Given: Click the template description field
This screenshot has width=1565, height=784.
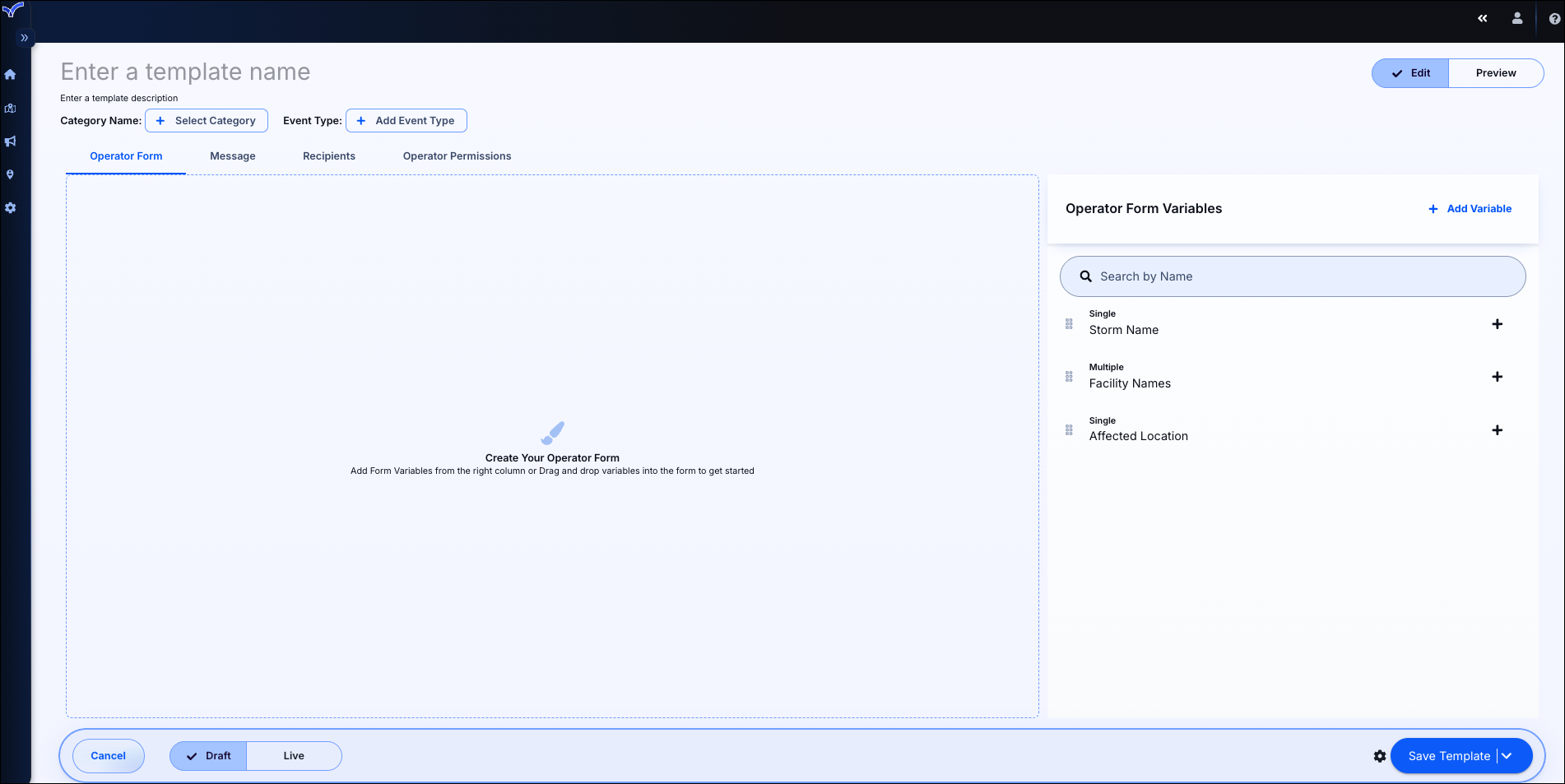Looking at the screenshot, I should click(119, 98).
